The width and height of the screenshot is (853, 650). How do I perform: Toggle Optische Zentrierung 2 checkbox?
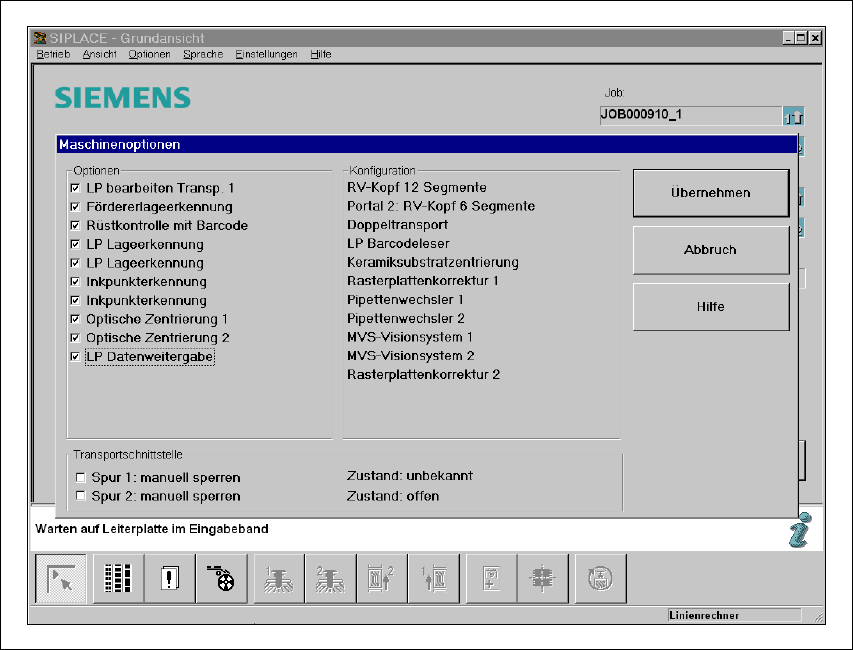75,338
